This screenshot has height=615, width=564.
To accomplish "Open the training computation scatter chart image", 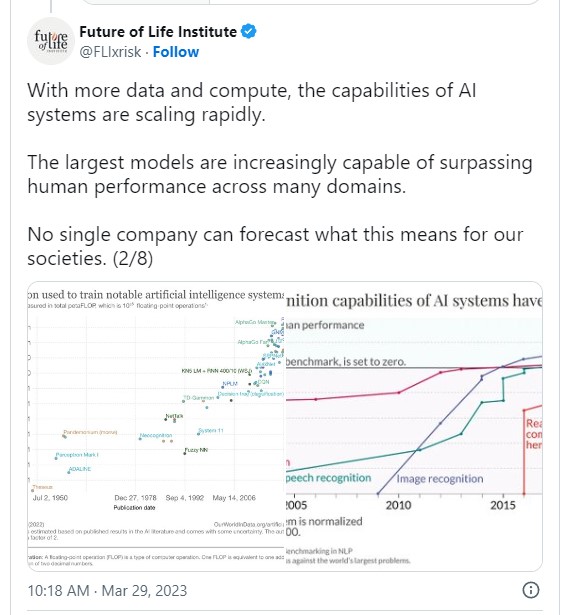I will point(156,426).
